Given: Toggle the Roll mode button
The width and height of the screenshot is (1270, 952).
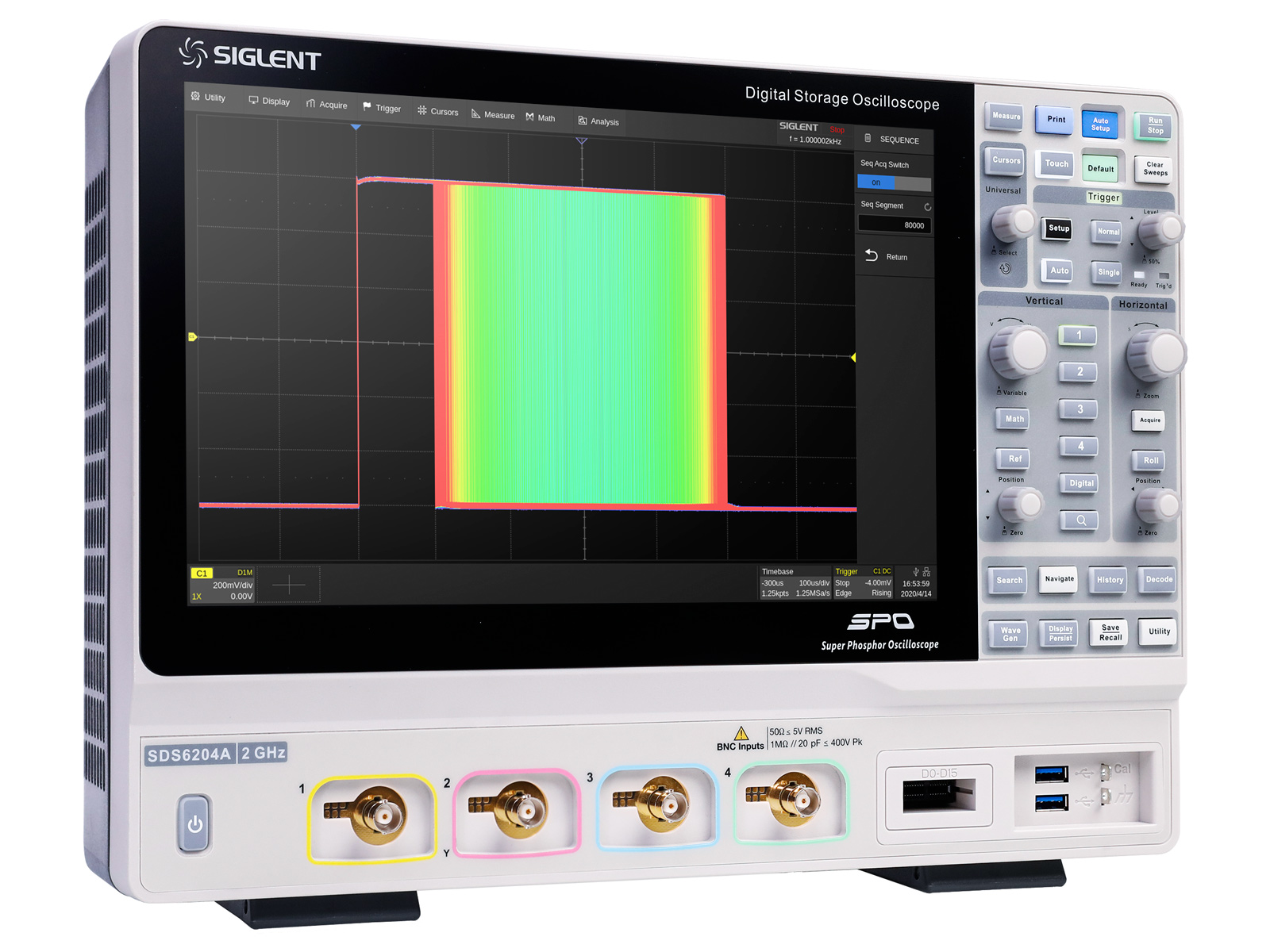Looking at the screenshot, I should (1150, 460).
